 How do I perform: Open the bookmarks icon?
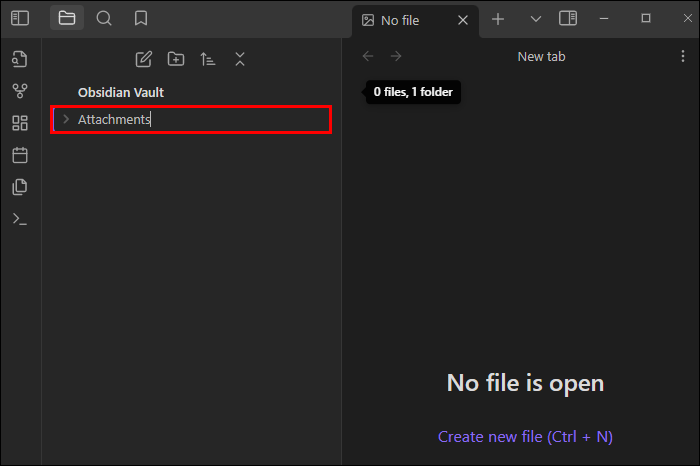[141, 18]
